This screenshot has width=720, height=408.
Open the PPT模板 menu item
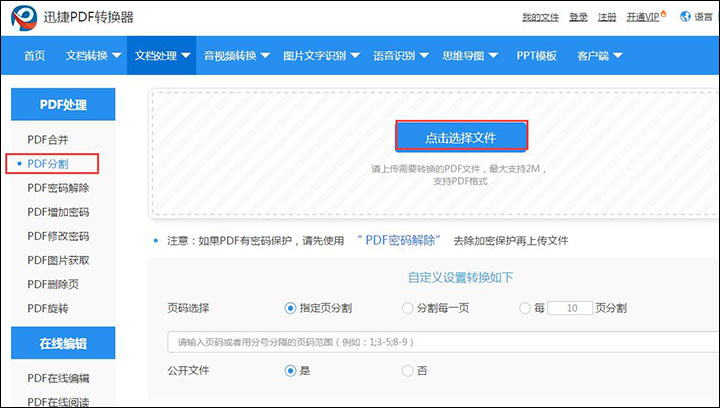[536, 56]
